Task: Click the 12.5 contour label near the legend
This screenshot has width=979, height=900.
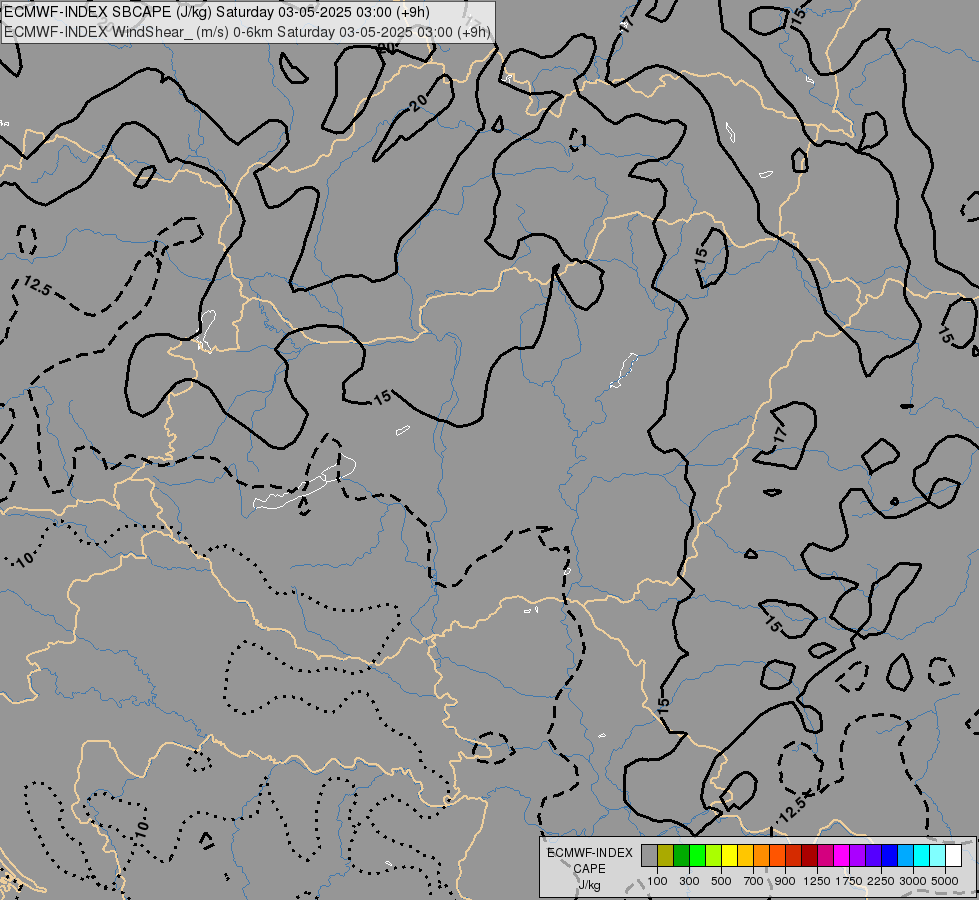Action: tap(793, 809)
